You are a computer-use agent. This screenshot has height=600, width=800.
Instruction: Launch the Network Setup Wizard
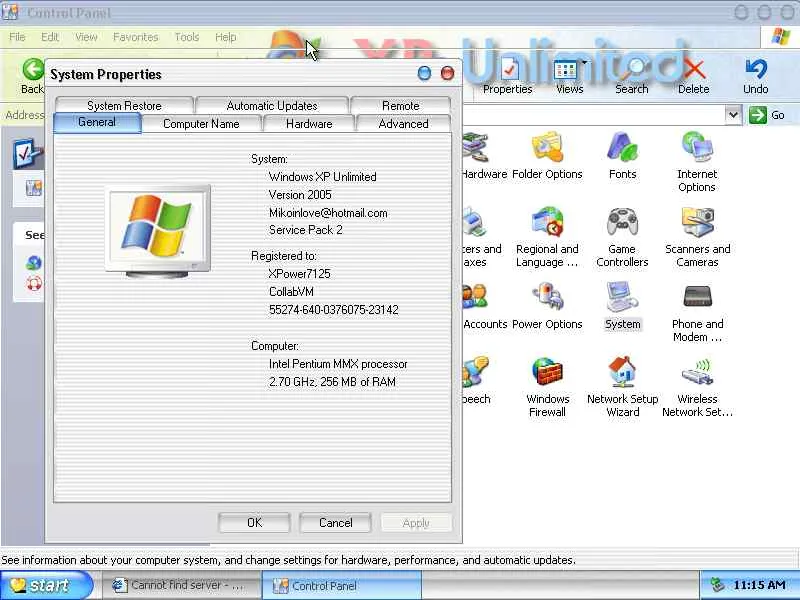pyautogui.click(x=622, y=387)
